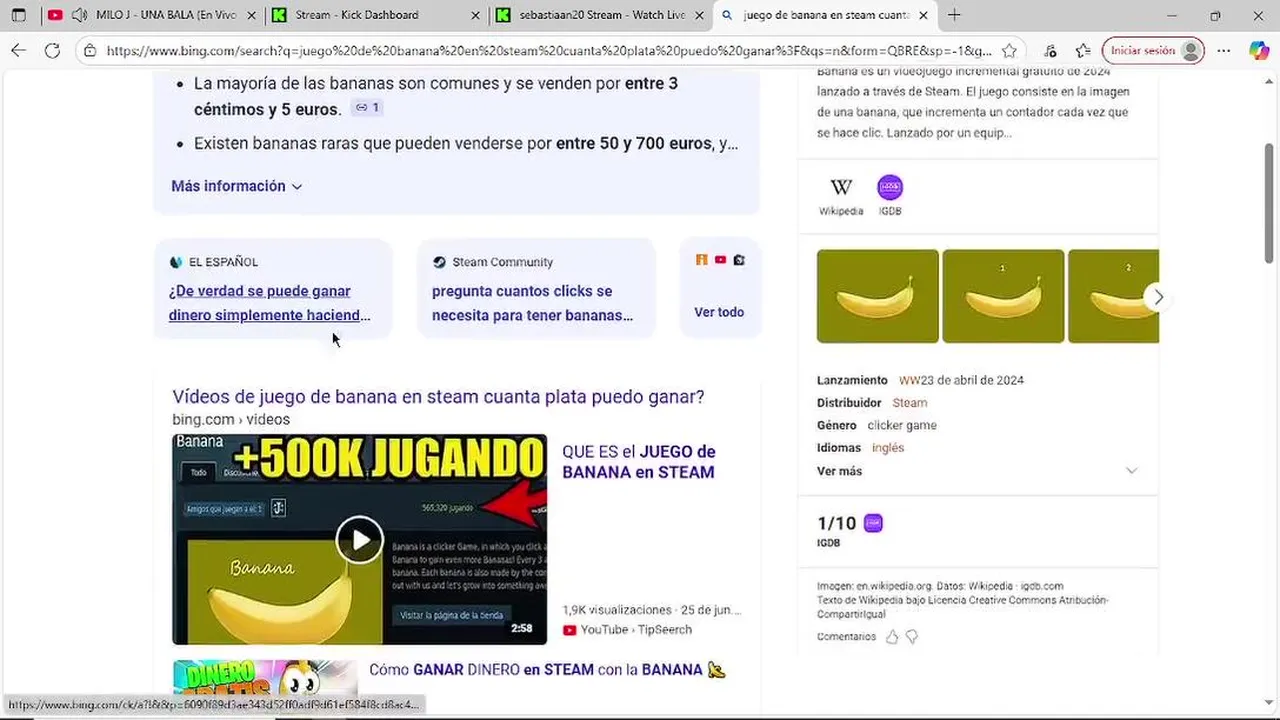The width and height of the screenshot is (1280, 720).
Task: Select the first banana image thumbnail
Action: [878, 297]
